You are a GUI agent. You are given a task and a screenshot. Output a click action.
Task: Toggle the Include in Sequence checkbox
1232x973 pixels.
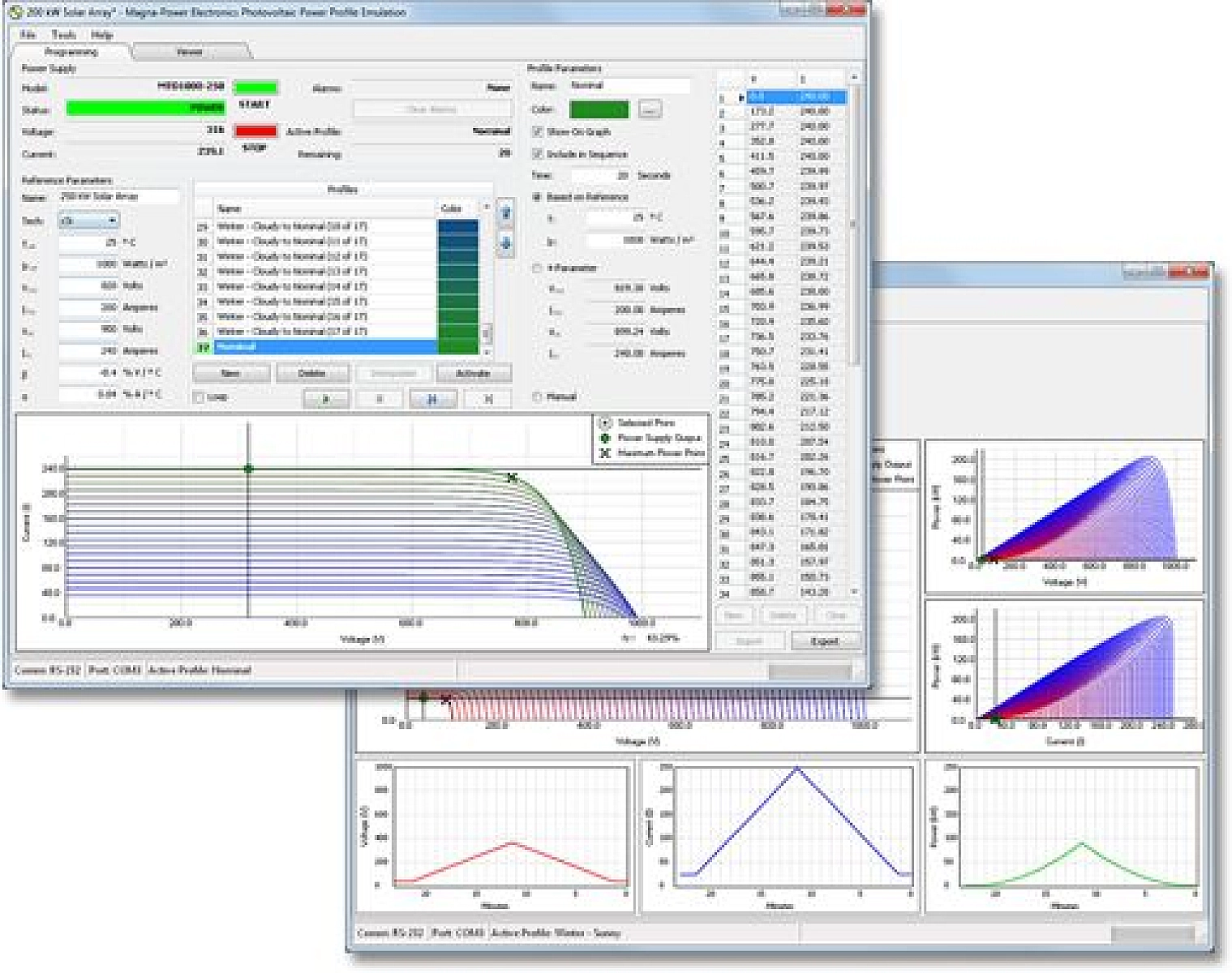pos(537,153)
